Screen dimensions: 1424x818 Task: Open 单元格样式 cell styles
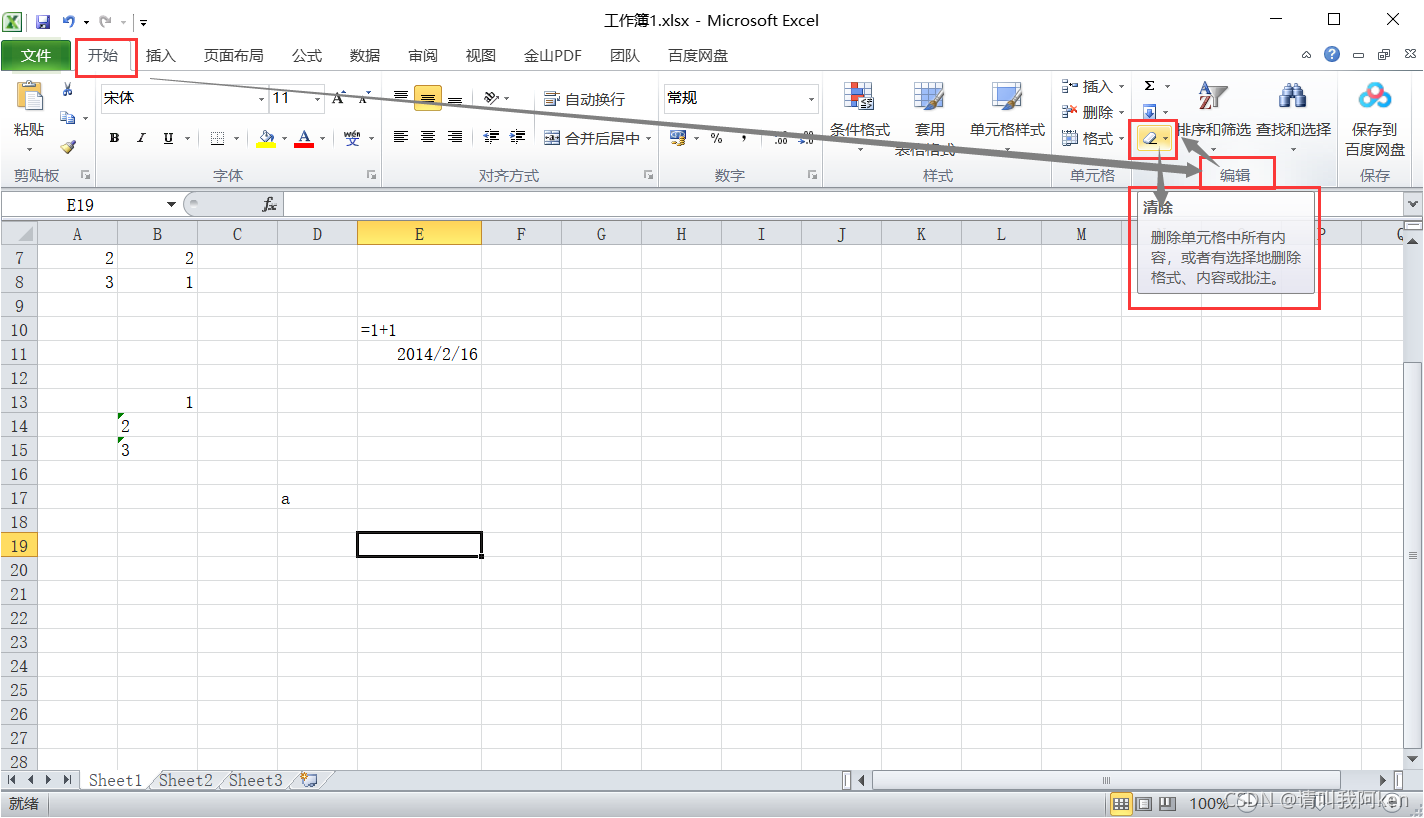(x=1007, y=118)
